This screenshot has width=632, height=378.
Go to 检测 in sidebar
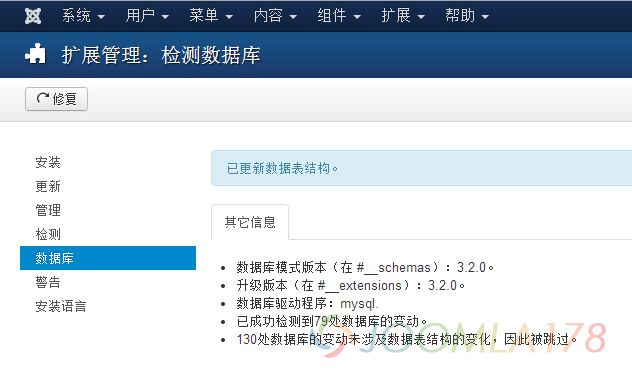(48, 234)
